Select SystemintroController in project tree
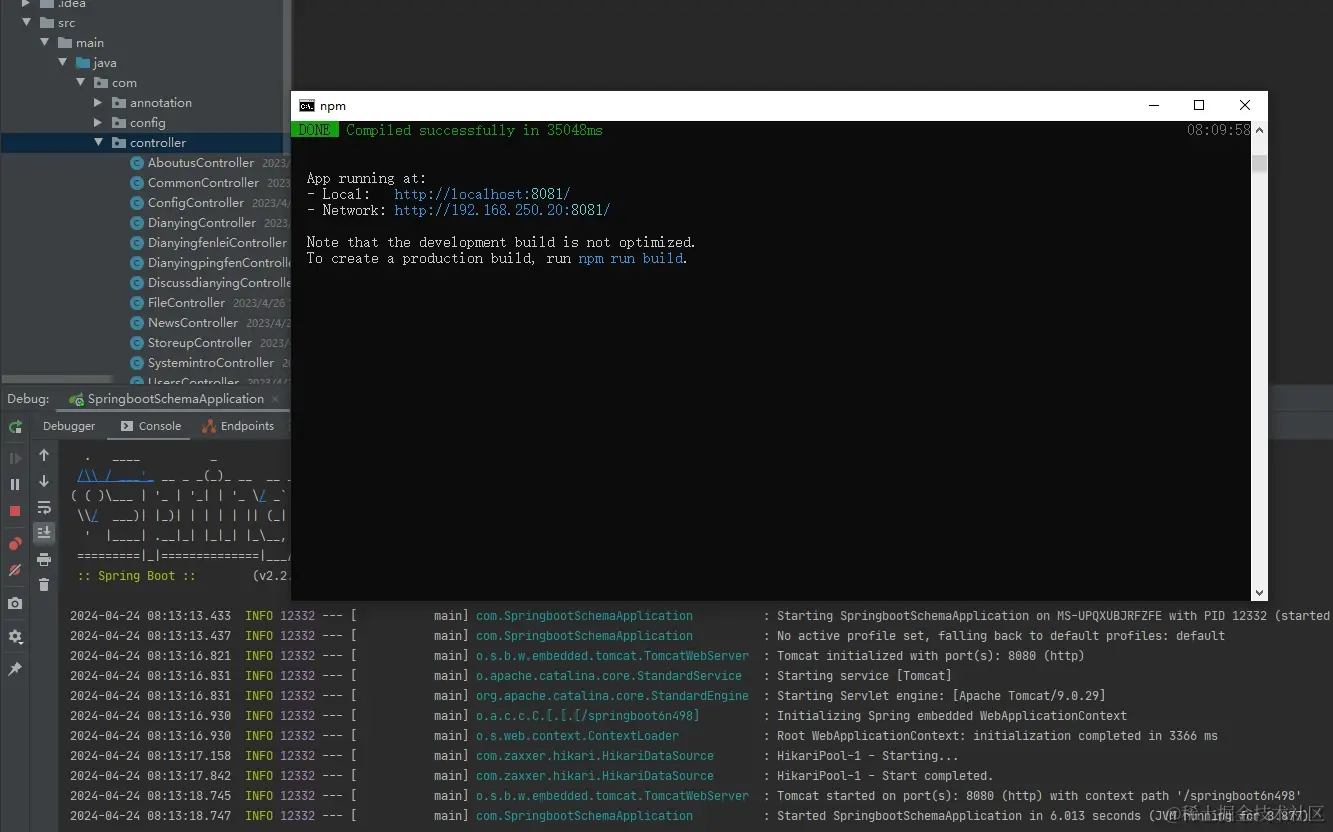The height and width of the screenshot is (832, 1333). tap(211, 363)
